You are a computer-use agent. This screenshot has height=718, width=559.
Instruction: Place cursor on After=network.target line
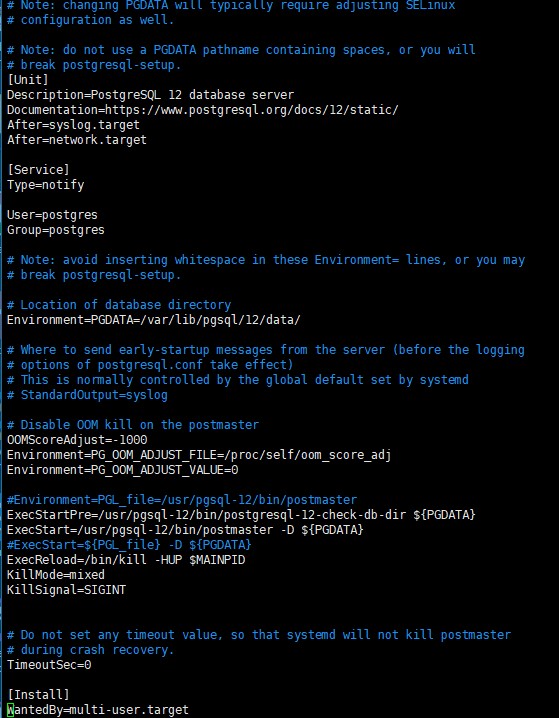click(76, 140)
